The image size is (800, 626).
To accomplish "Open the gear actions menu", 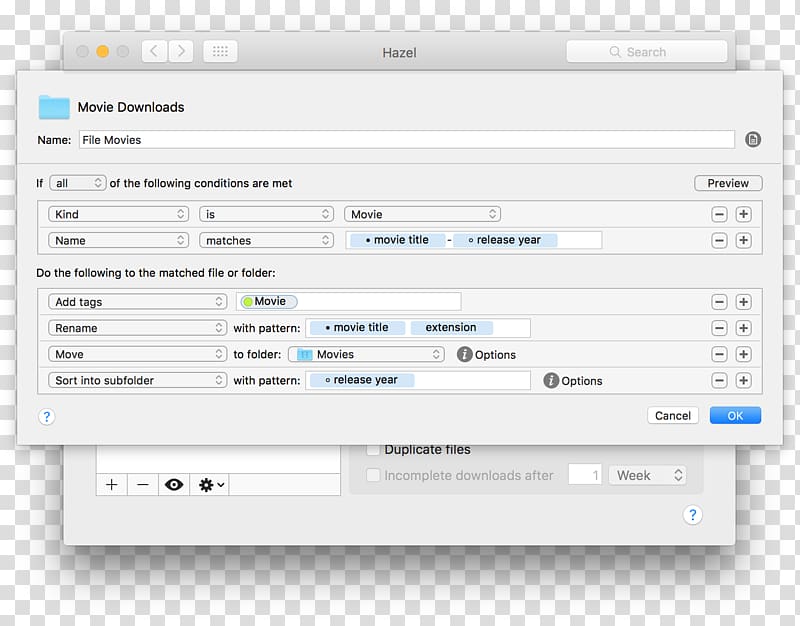I will [210, 485].
